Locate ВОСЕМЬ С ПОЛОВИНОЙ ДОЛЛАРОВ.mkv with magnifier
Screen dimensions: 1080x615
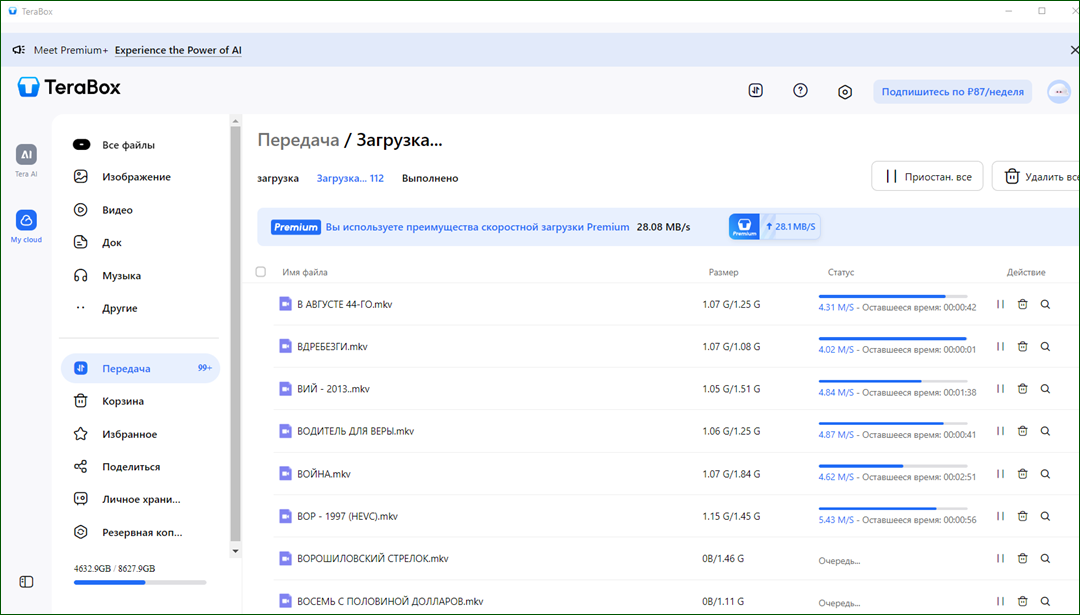point(1045,601)
